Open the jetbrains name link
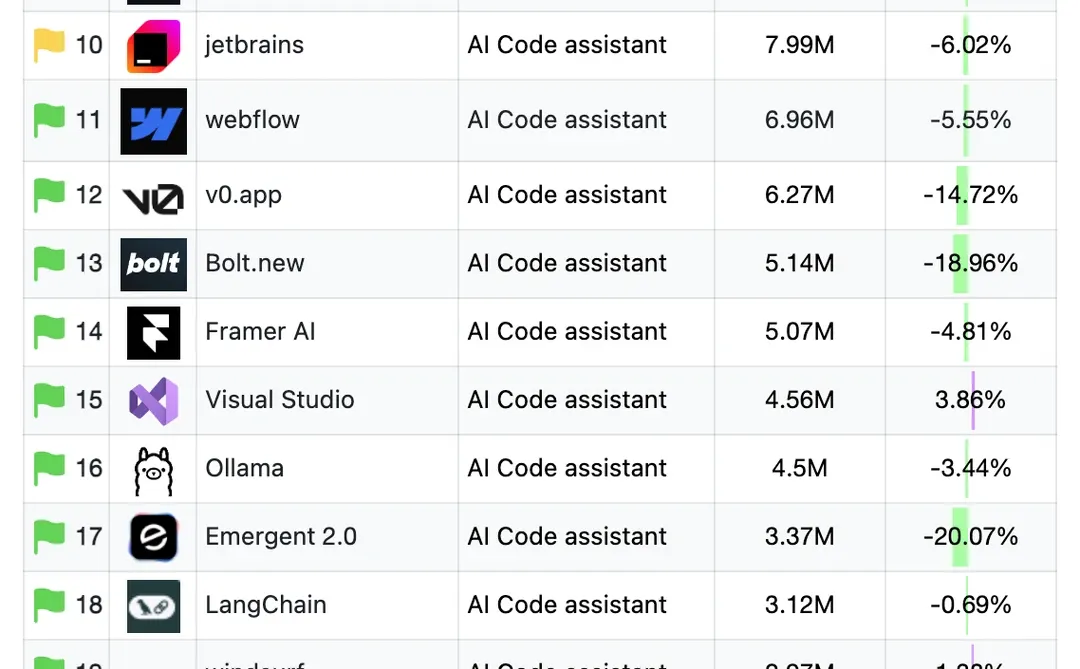Image resolution: width=1080 pixels, height=669 pixels. click(254, 45)
